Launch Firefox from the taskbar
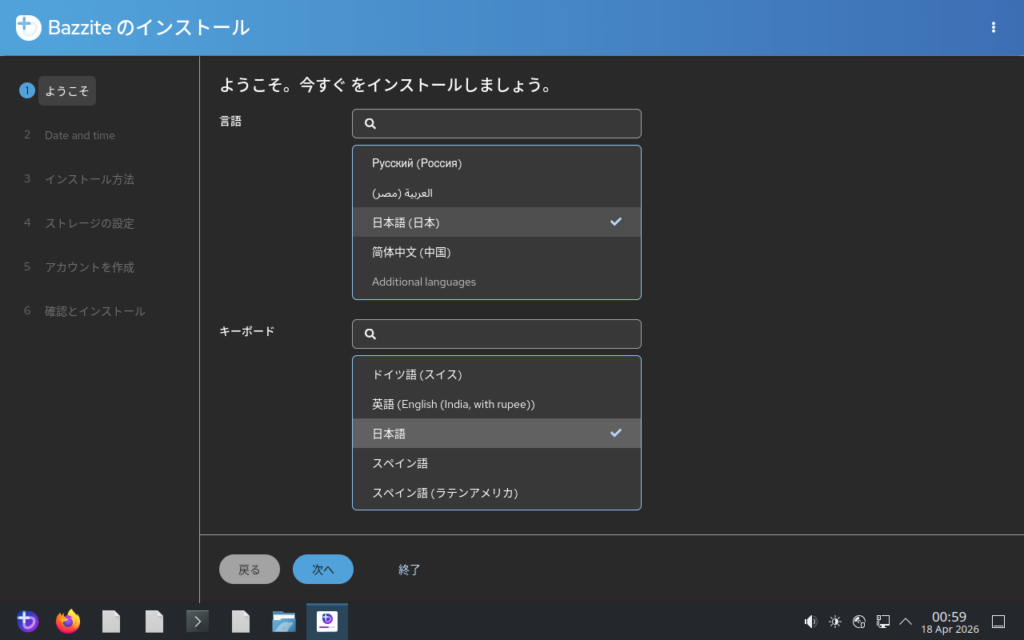Viewport: 1024px width, 640px height. [68, 622]
